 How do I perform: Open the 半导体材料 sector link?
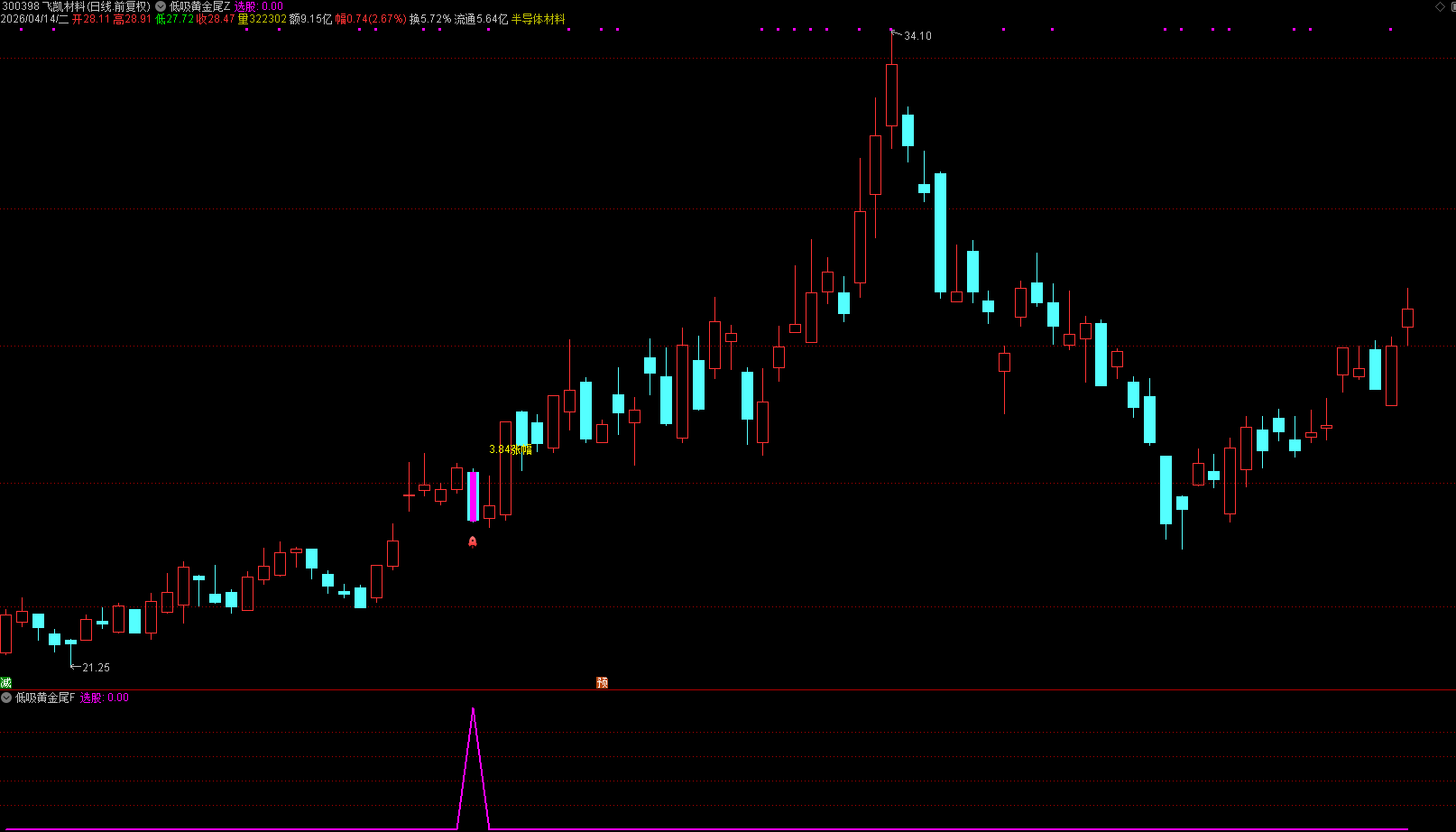(539, 19)
